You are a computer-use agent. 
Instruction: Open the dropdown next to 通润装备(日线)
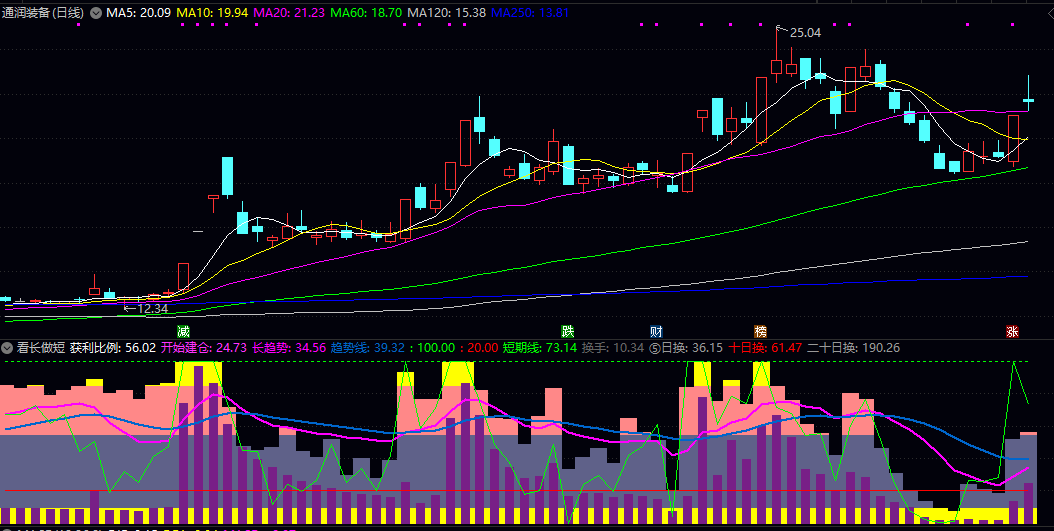96,13
